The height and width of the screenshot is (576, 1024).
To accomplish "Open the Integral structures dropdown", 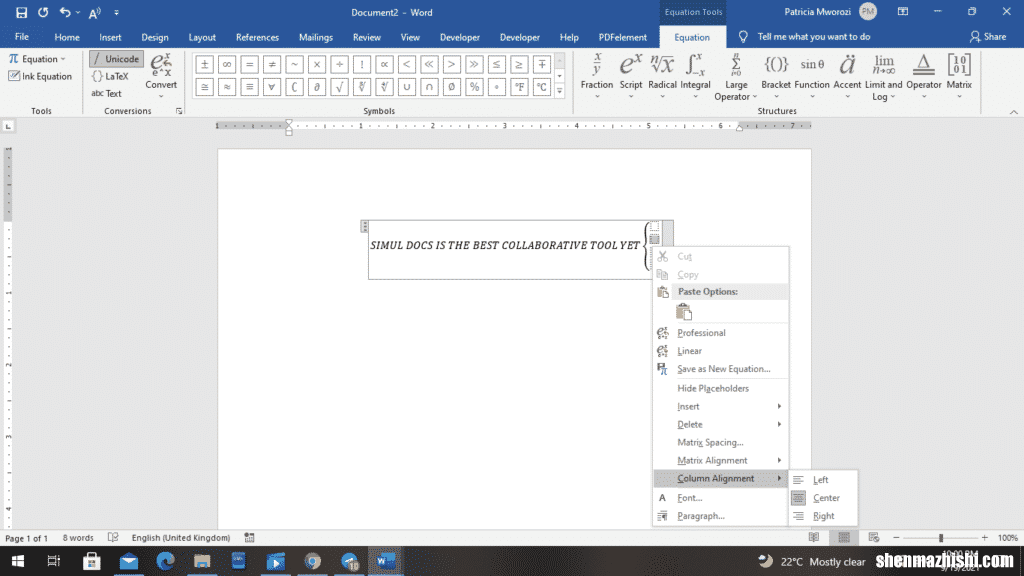I will pyautogui.click(x=695, y=76).
